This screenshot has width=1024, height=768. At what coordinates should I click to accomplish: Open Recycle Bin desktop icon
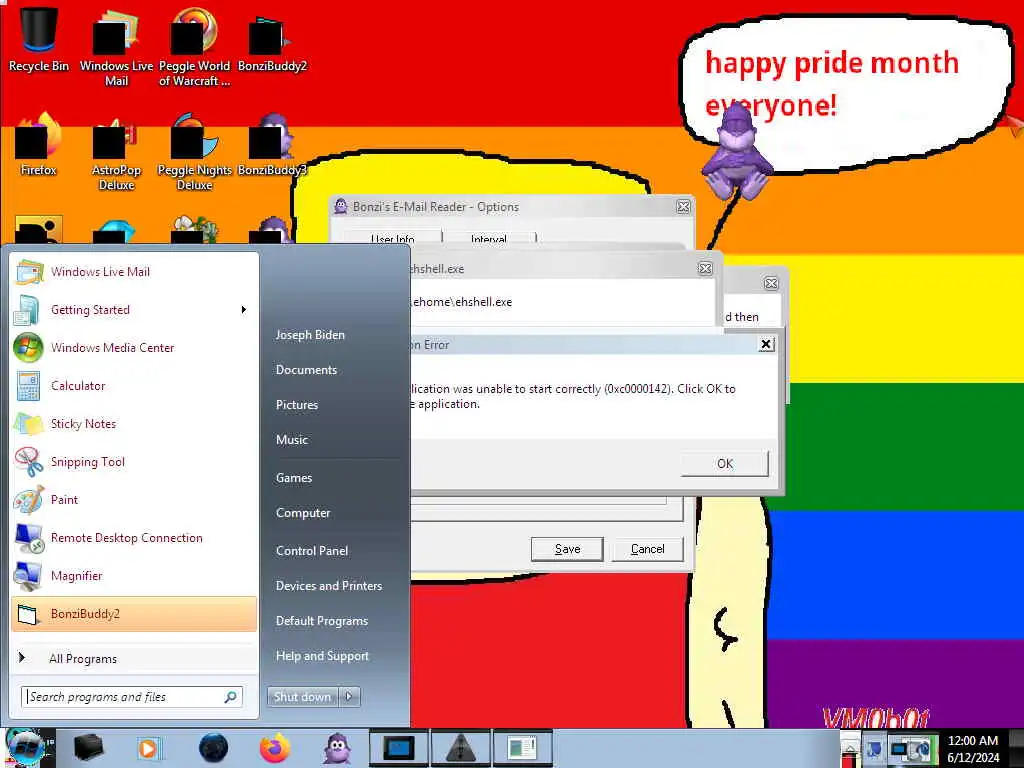point(39,38)
